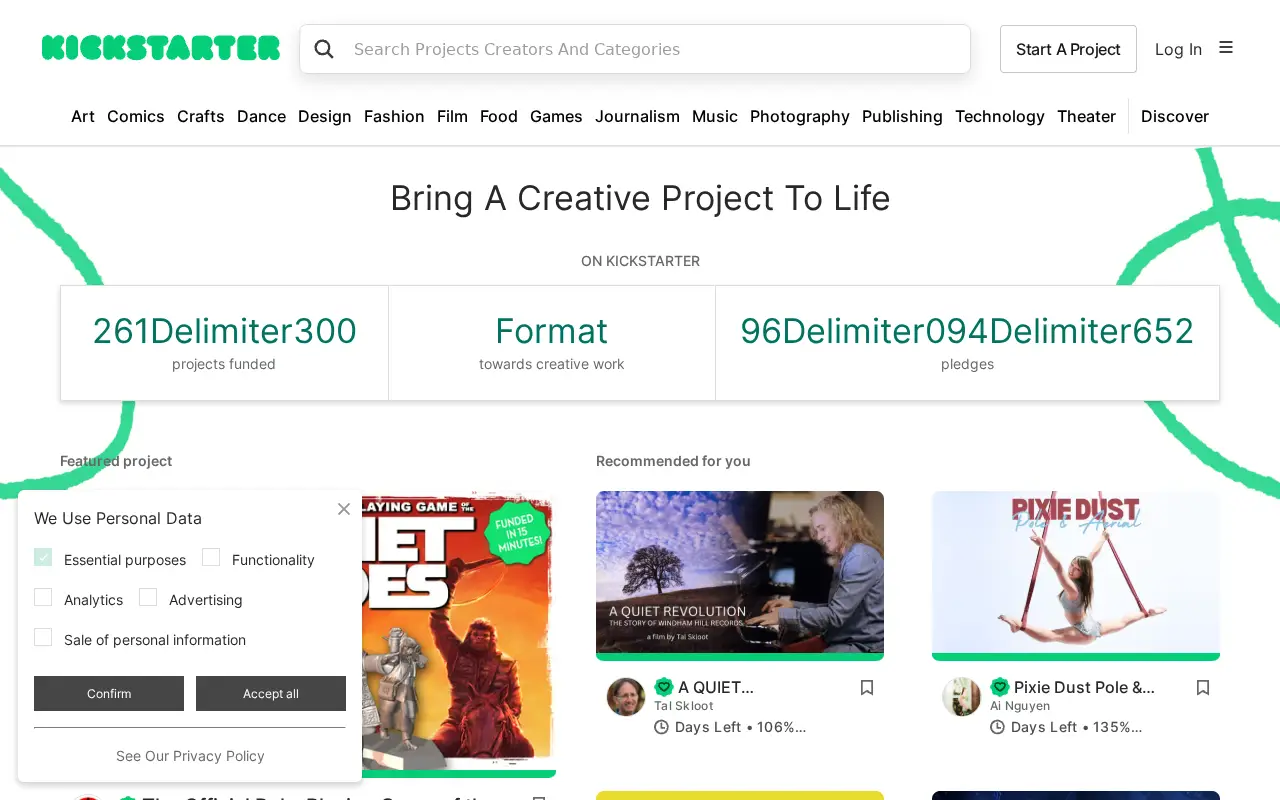Open the Design category
1280x800 pixels.
(325, 116)
